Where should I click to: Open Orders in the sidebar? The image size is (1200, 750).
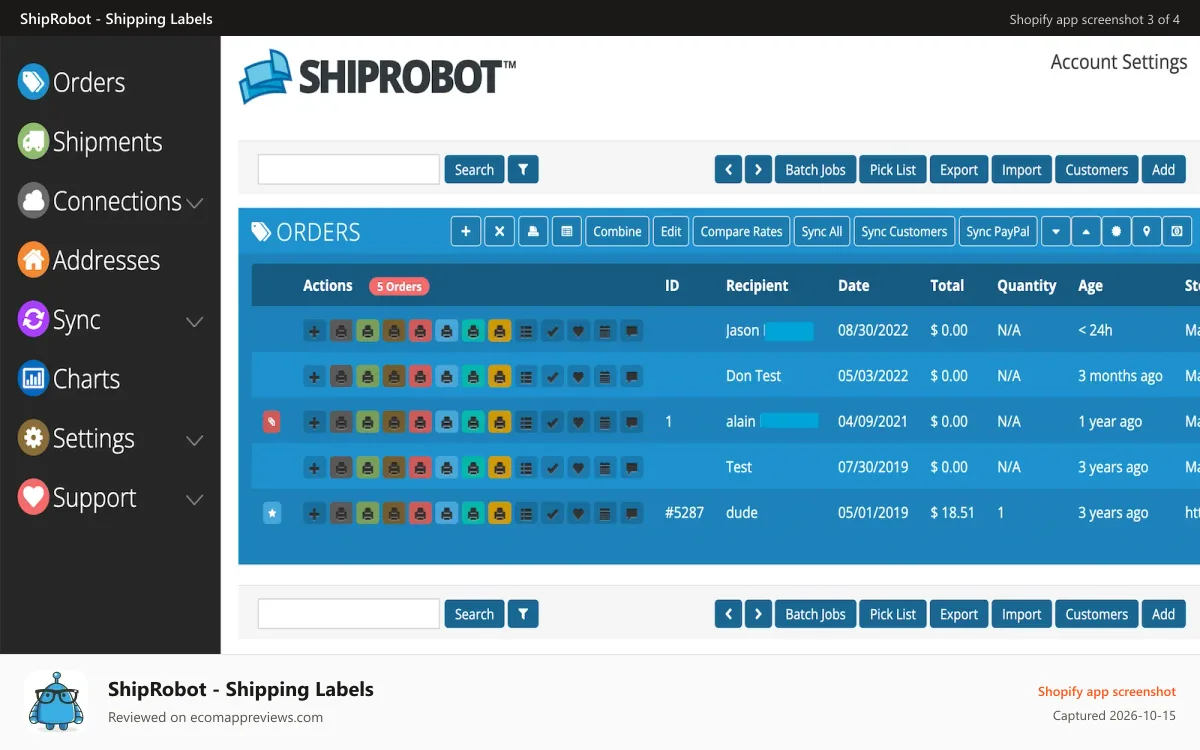(72, 82)
